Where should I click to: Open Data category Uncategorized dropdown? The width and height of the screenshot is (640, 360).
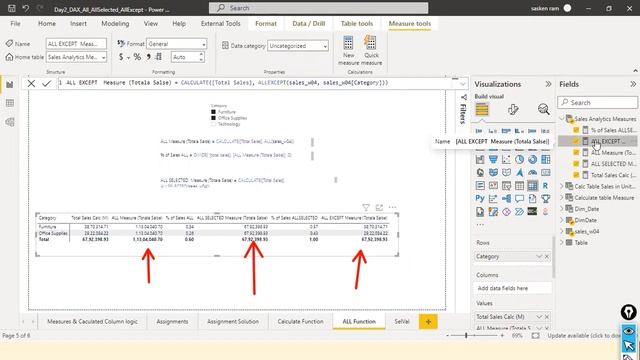click(298, 46)
